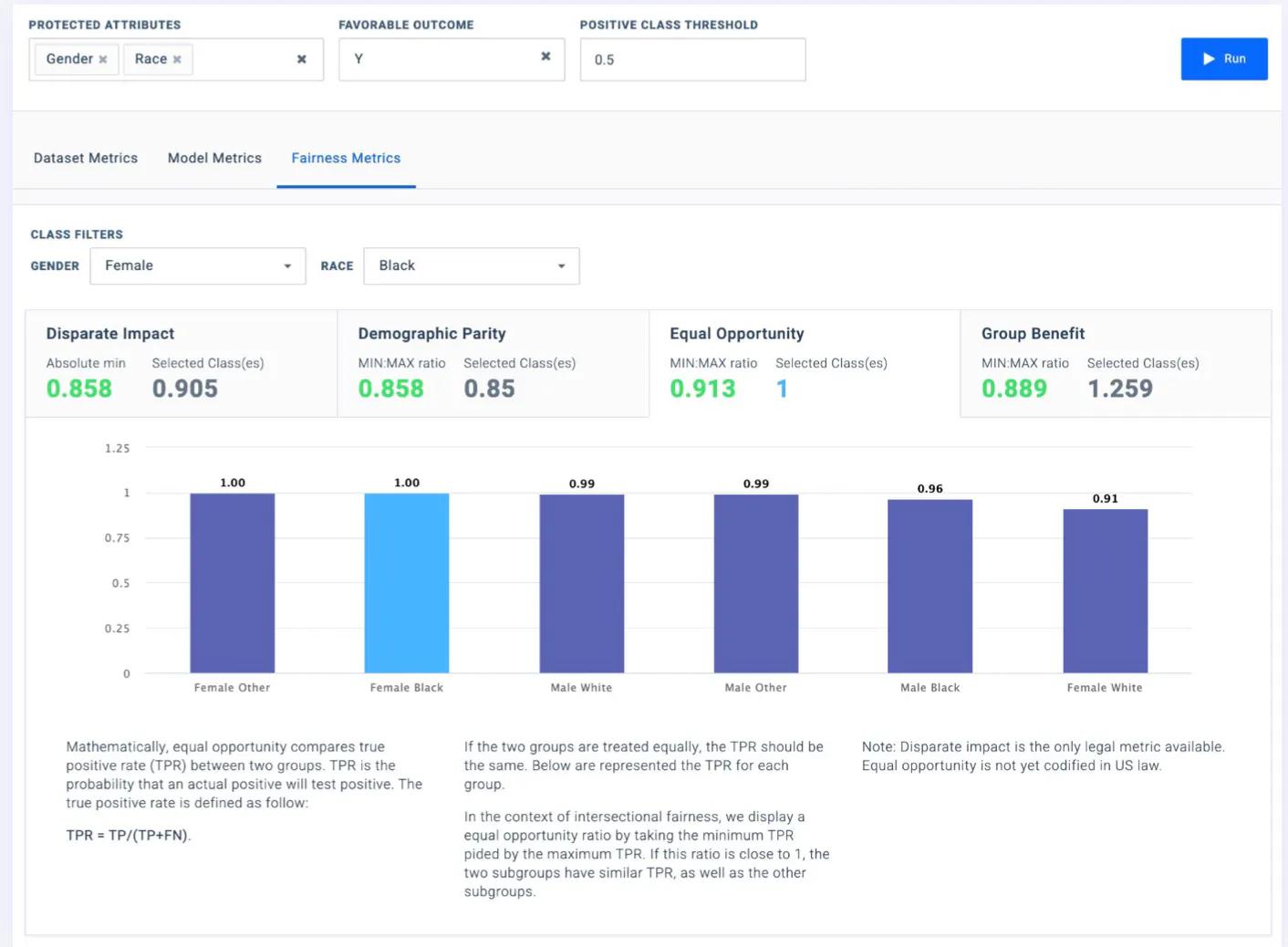Image resolution: width=1288 pixels, height=947 pixels.
Task: Switch to the Dataset Metrics tab
Action: click(86, 158)
